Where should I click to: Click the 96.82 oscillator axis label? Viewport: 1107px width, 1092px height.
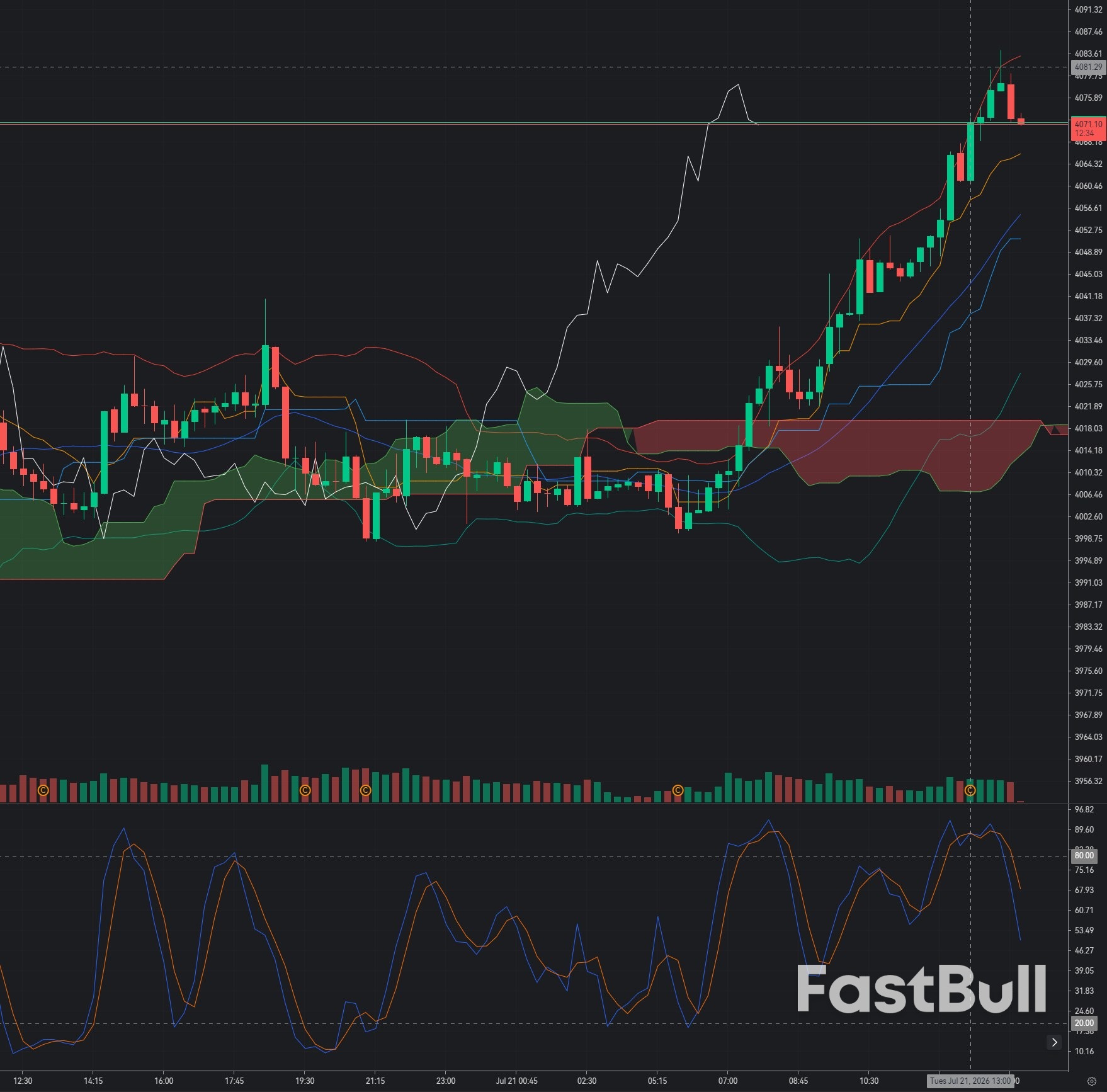1084,809
